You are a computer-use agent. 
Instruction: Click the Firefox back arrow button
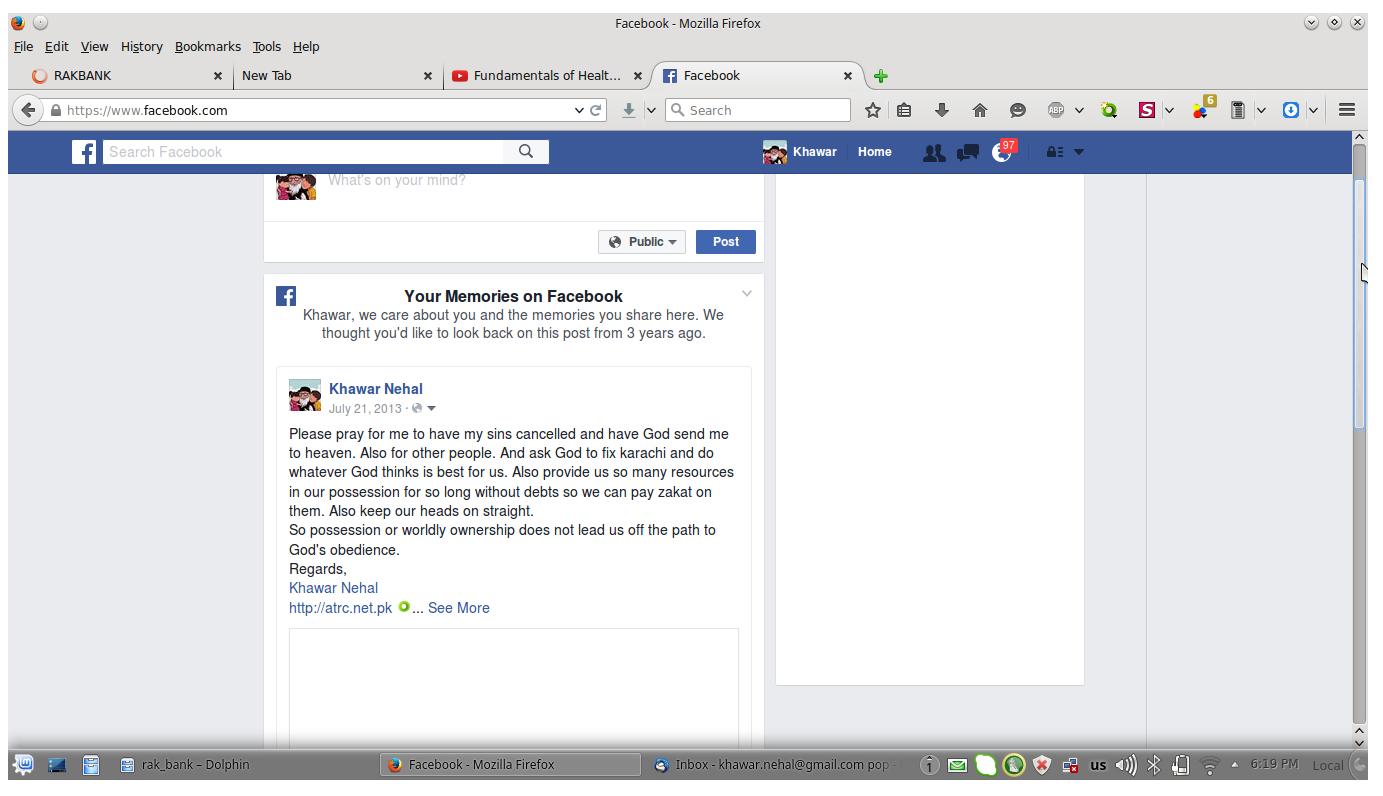28,110
